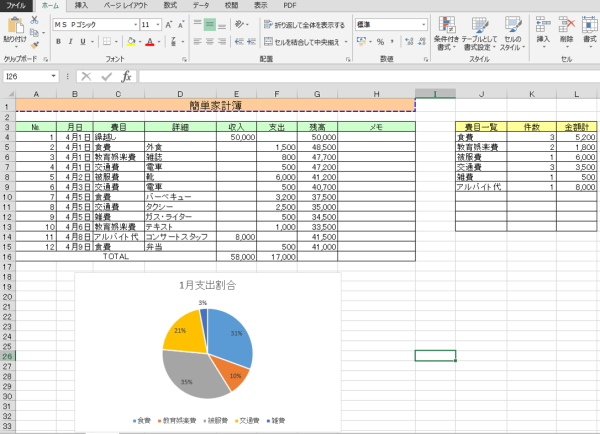
Task: Apply the yellow fill color bucket
Action: point(131,42)
